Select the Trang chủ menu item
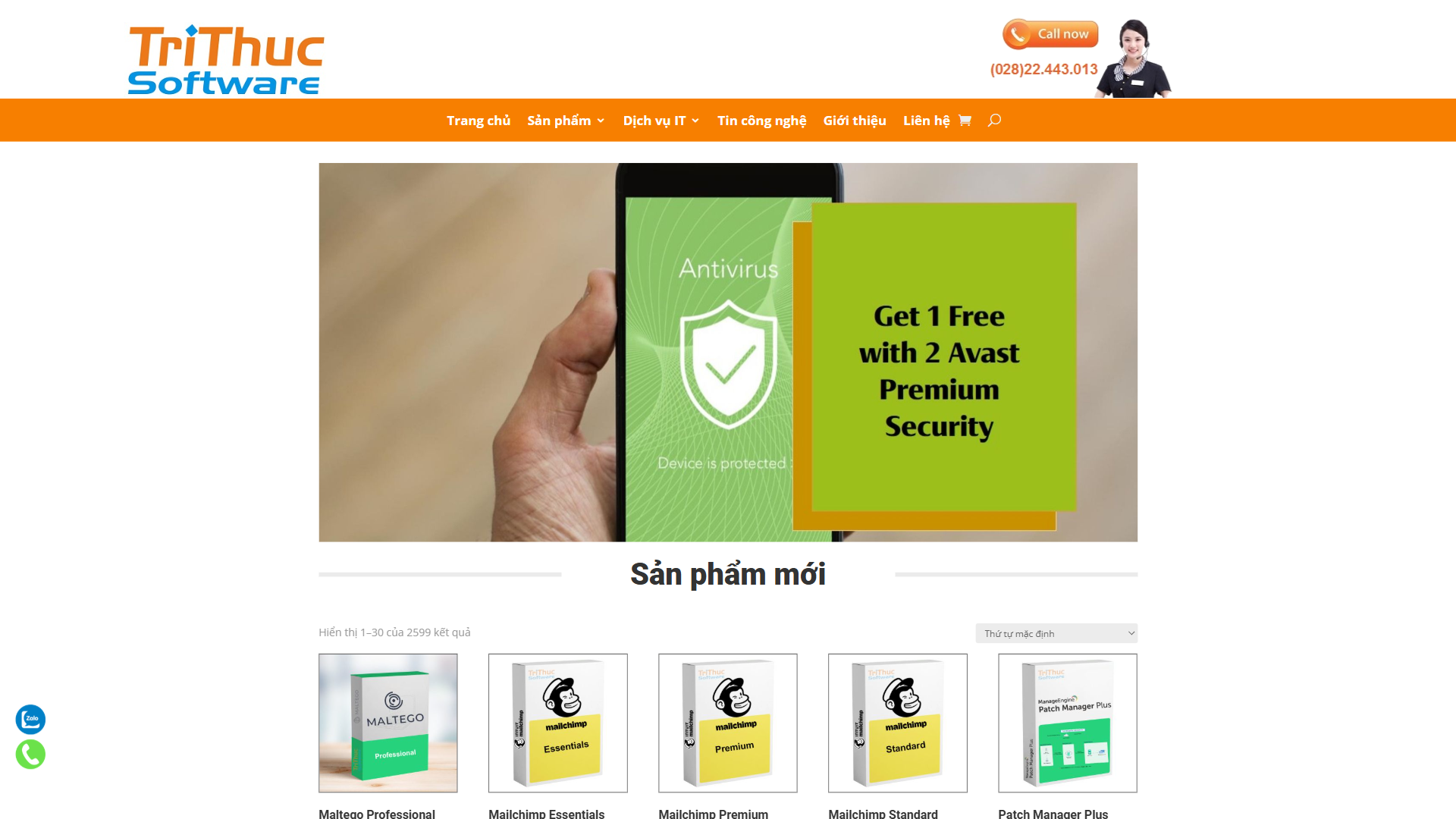1456x819 pixels. (479, 120)
